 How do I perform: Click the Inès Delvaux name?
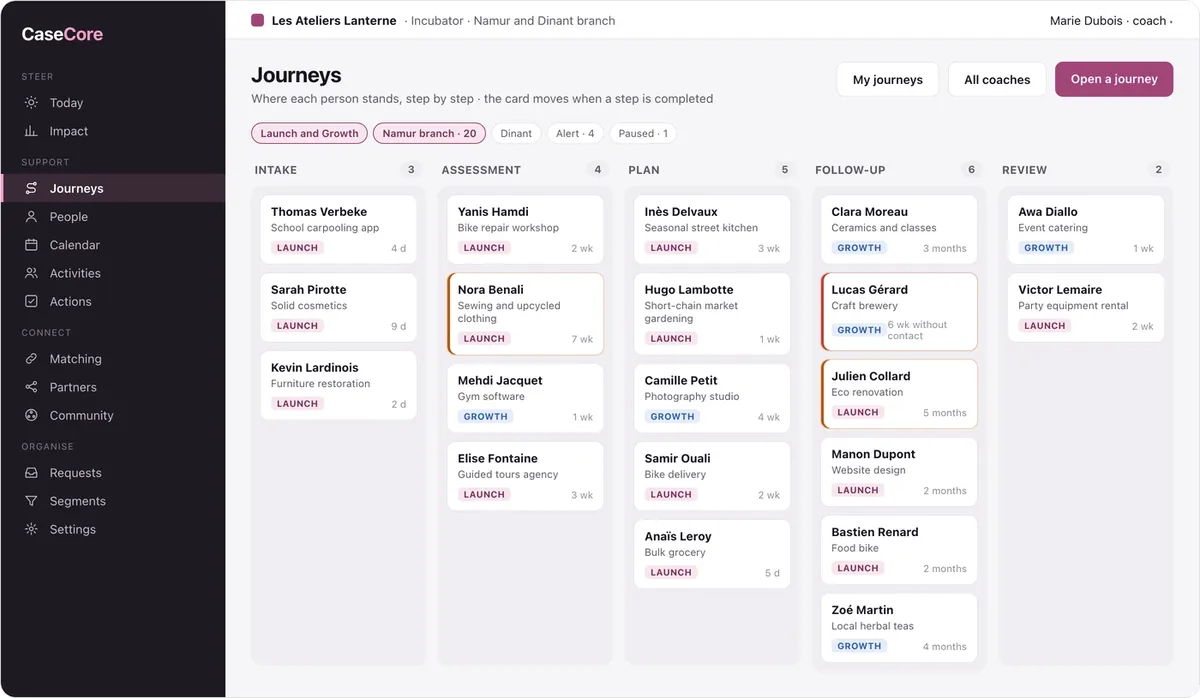point(681,212)
